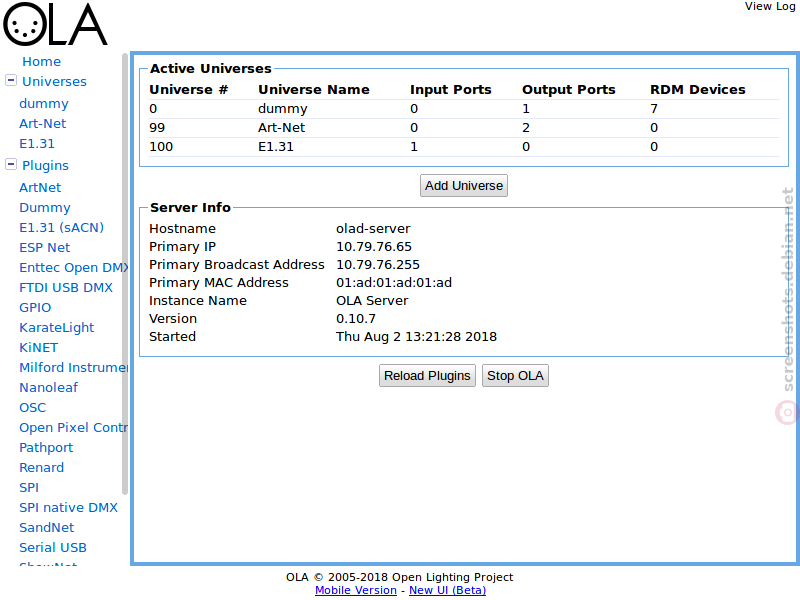The image size is (800, 600).
Task: Open the SPI plugin
Action: pos(29,488)
